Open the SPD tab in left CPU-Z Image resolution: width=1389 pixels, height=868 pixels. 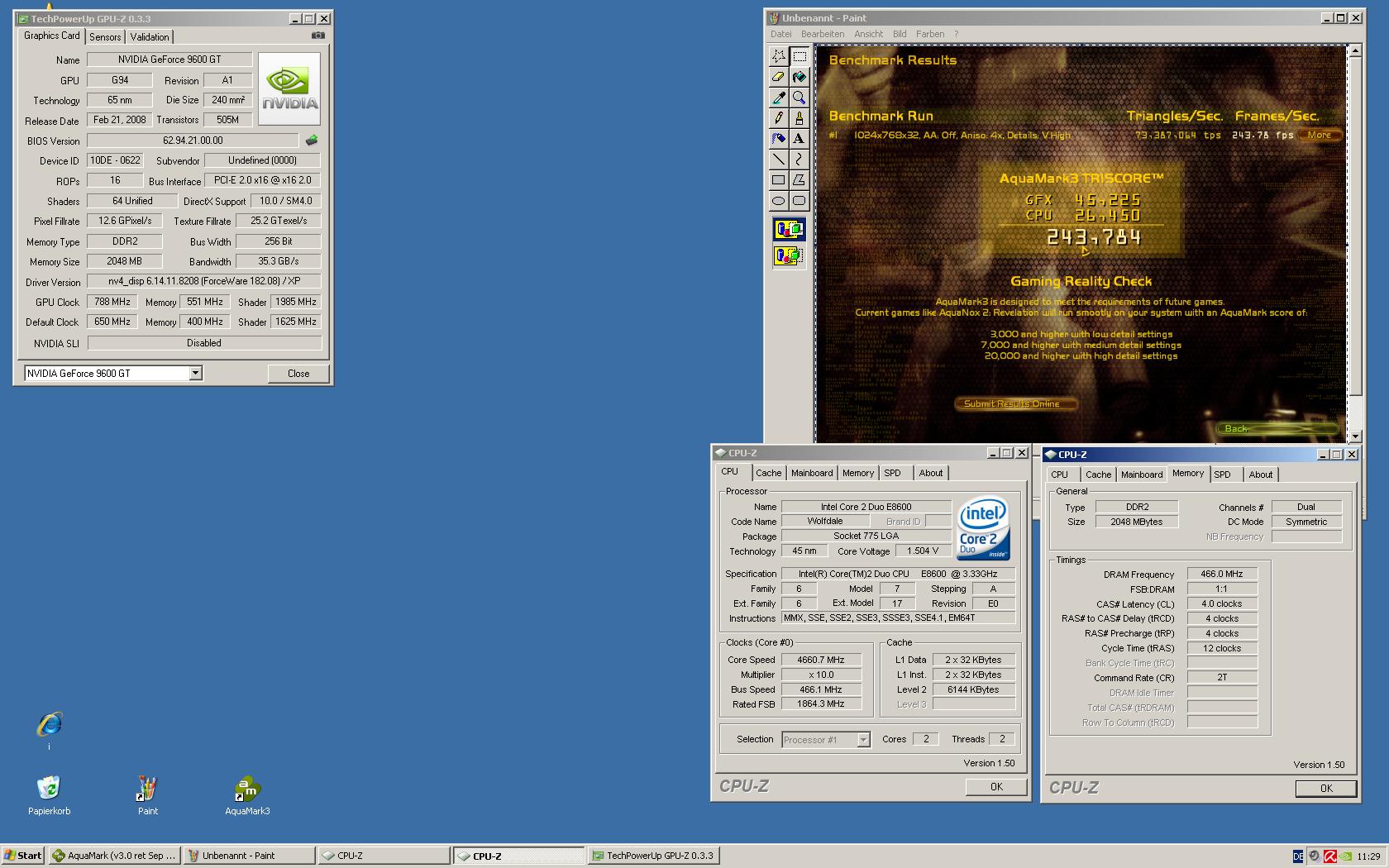[892, 473]
